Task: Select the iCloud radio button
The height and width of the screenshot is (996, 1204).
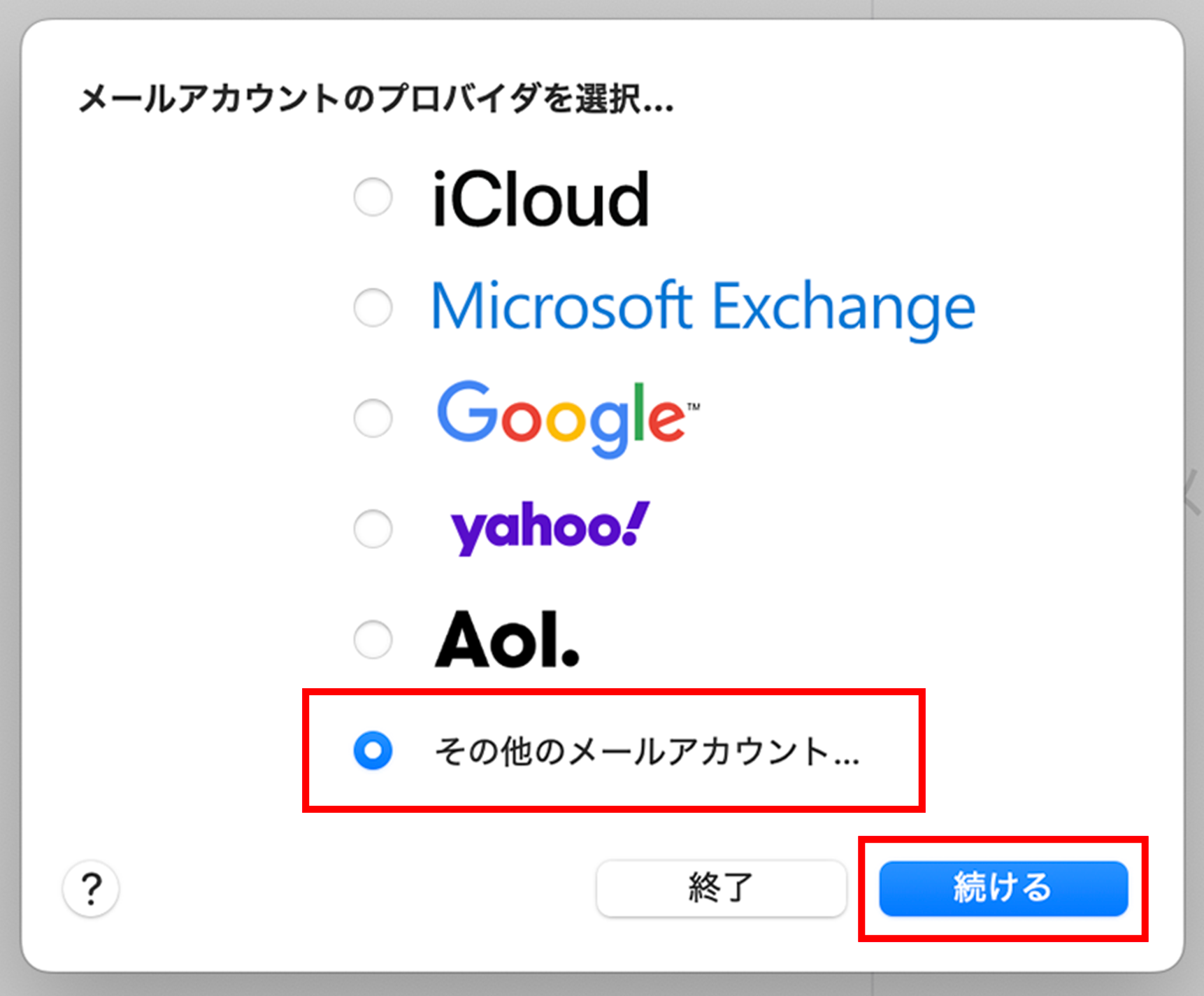Action: (x=373, y=197)
